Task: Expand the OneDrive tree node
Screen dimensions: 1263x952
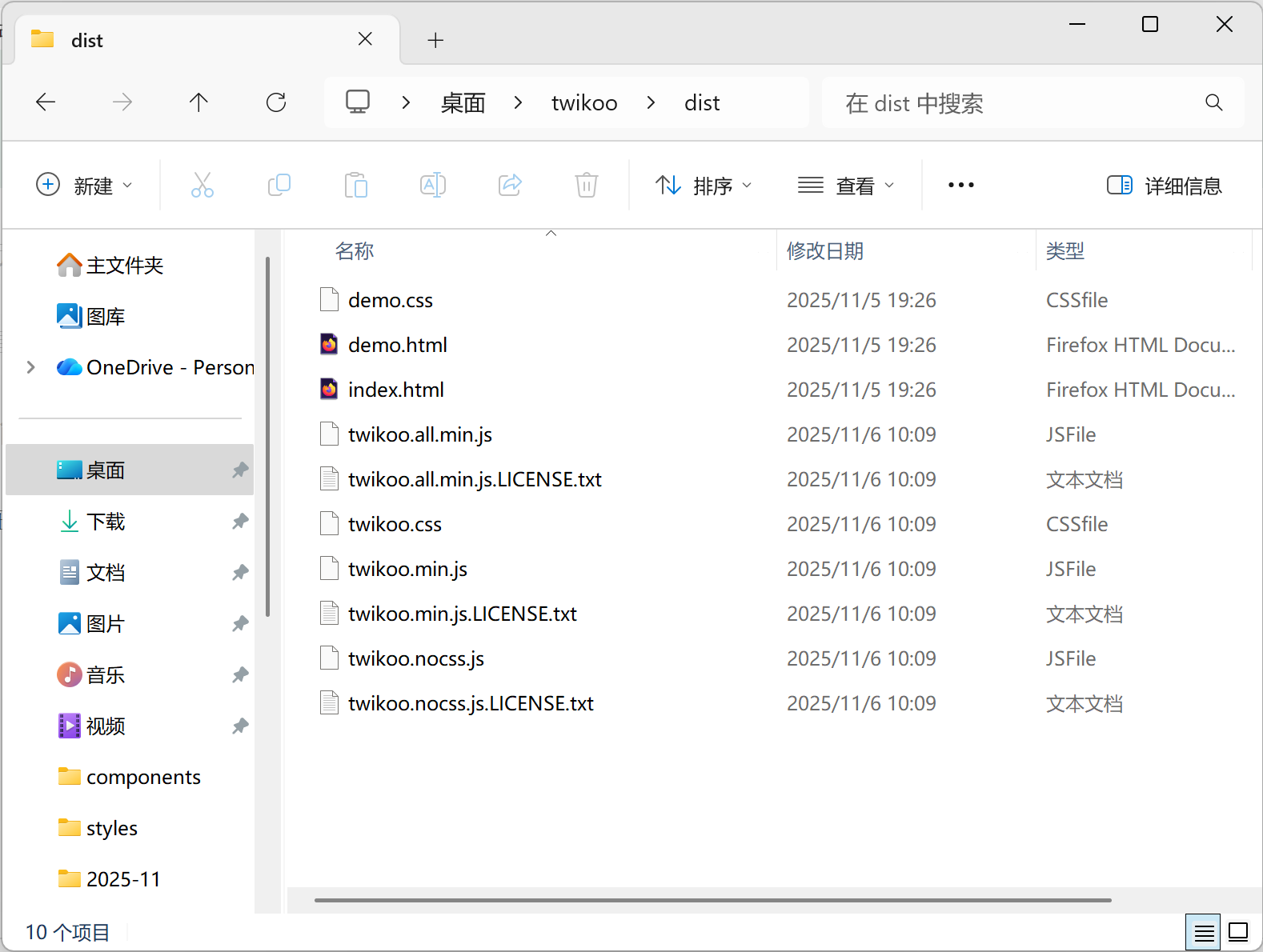Action: (x=30, y=367)
